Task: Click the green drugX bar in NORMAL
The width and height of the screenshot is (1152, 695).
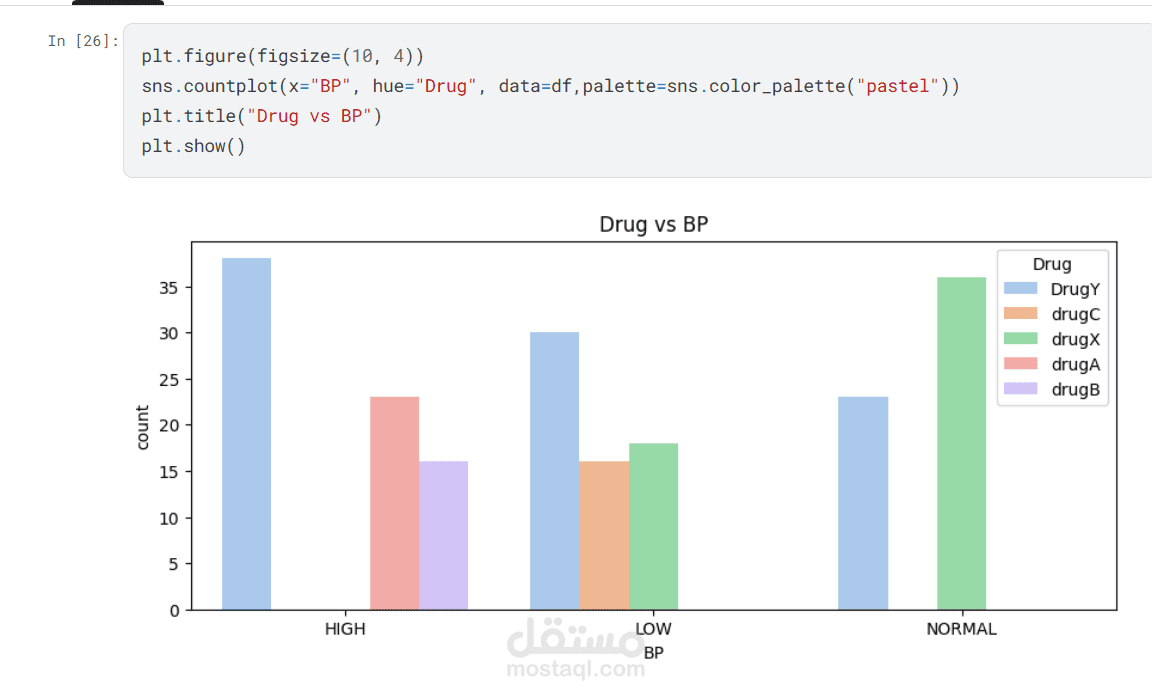Action: click(x=961, y=443)
